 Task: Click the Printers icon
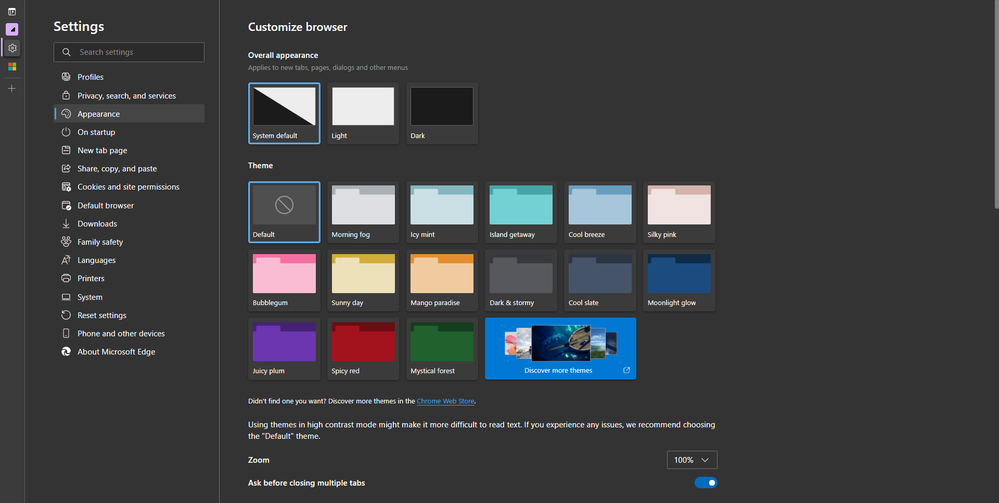66,278
